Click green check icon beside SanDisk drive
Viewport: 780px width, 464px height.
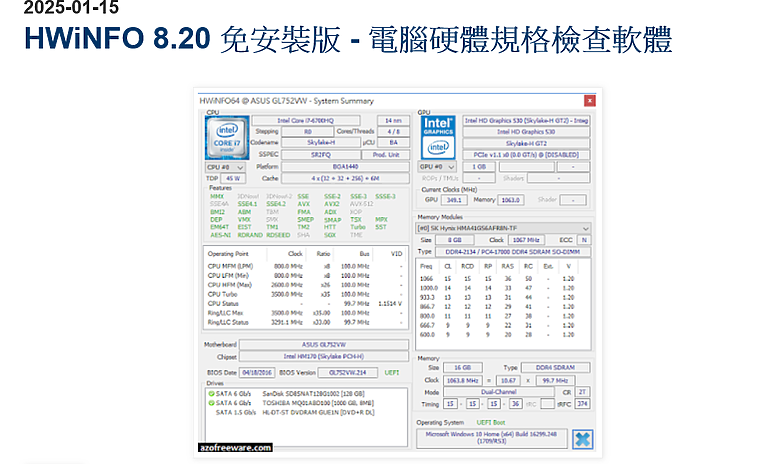211,393
